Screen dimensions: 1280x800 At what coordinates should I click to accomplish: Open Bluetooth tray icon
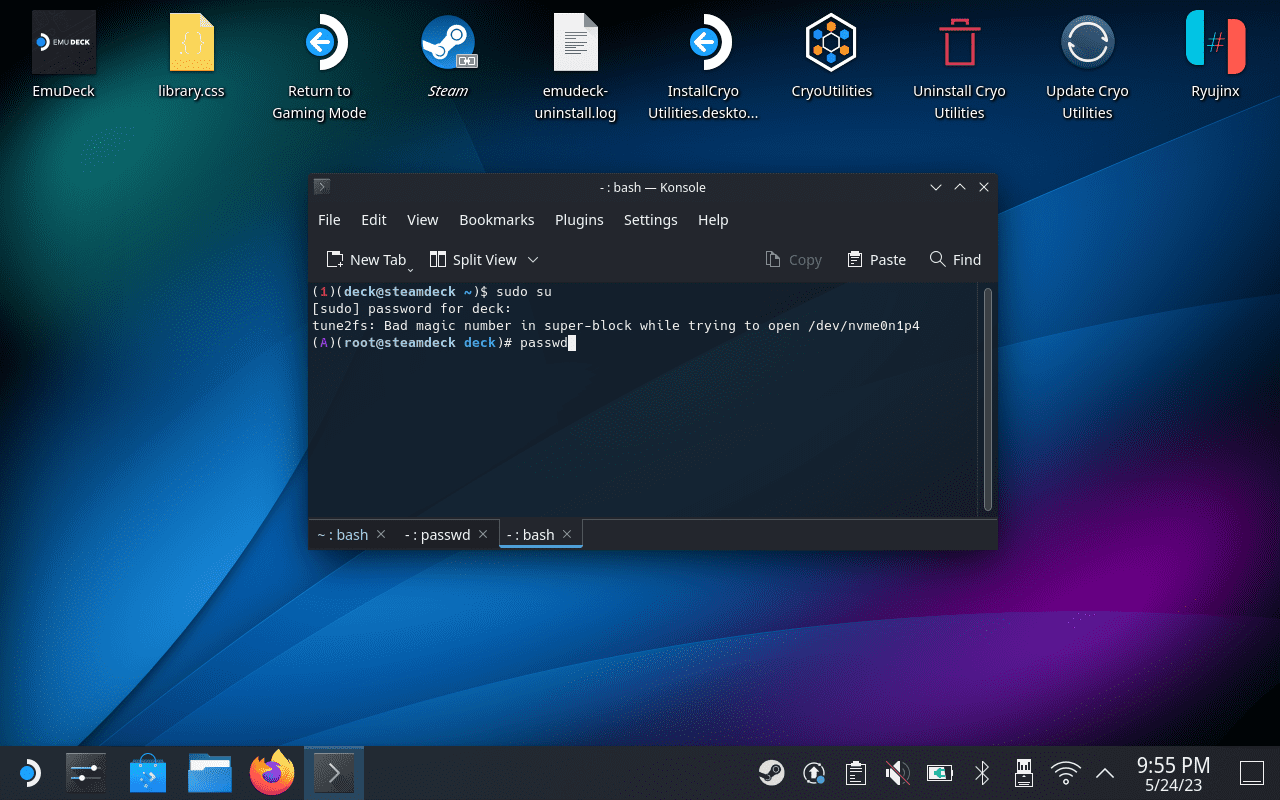[x=982, y=772]
